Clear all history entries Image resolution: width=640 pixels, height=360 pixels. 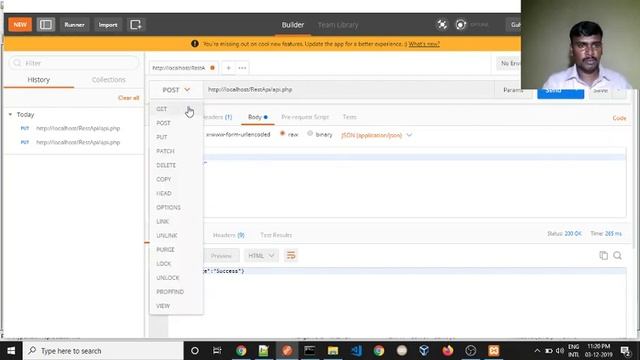pyautogui.click(x=129, y=98)
